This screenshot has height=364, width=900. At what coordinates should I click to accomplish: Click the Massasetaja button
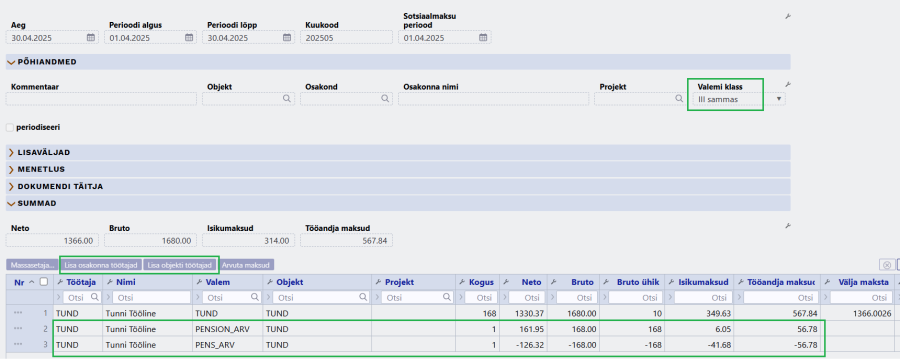point(32,265)
